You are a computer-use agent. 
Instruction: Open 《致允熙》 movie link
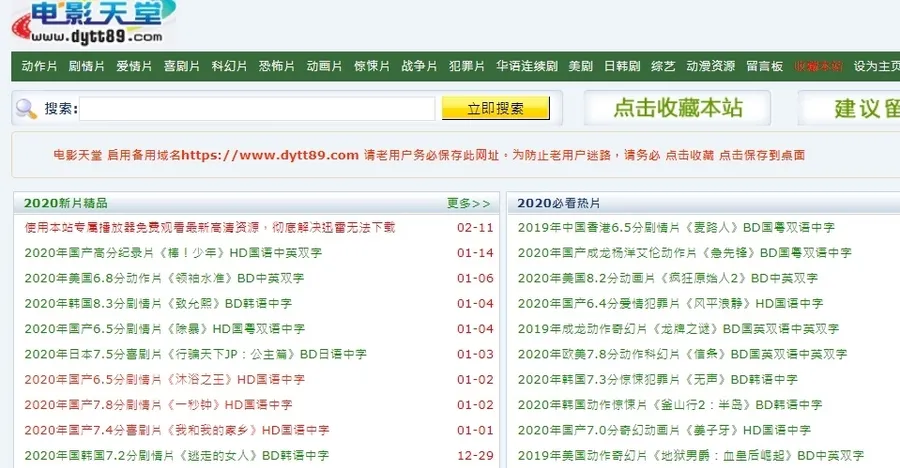pyautogui.click(x=158, y=303)
